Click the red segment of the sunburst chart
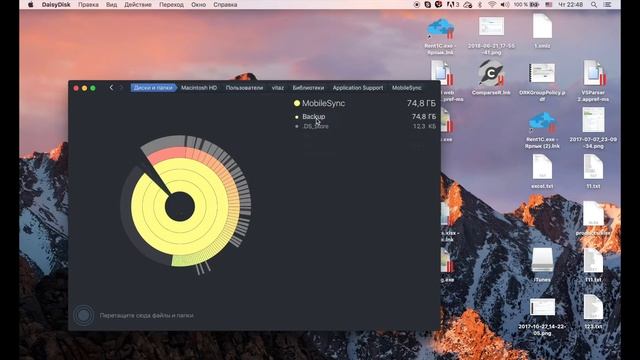 pos(167,155)
